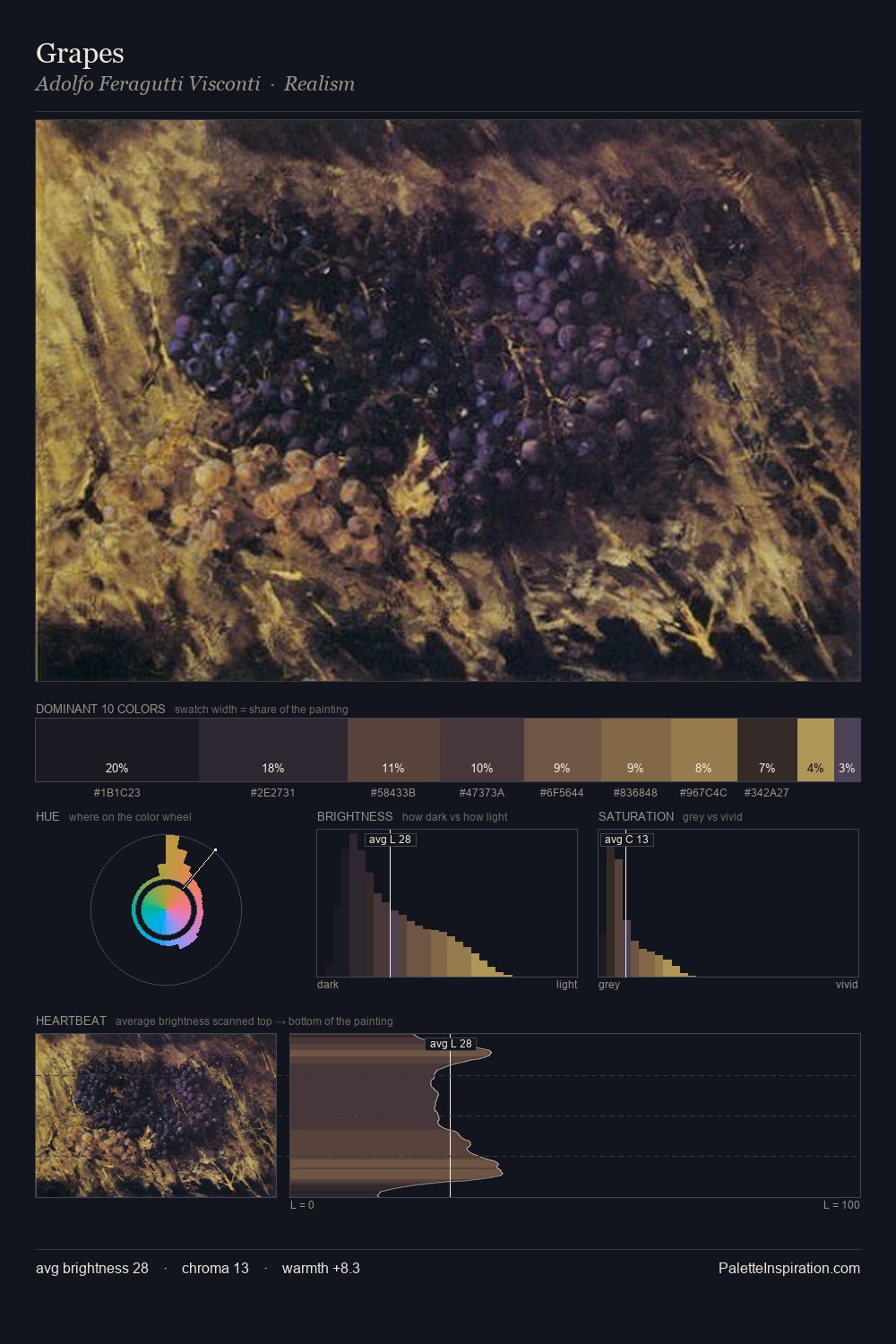The image size is (896, 1344).
Task: Click 'avg C 13' label in Saturation chart
Action: click(x=626, y=840)
